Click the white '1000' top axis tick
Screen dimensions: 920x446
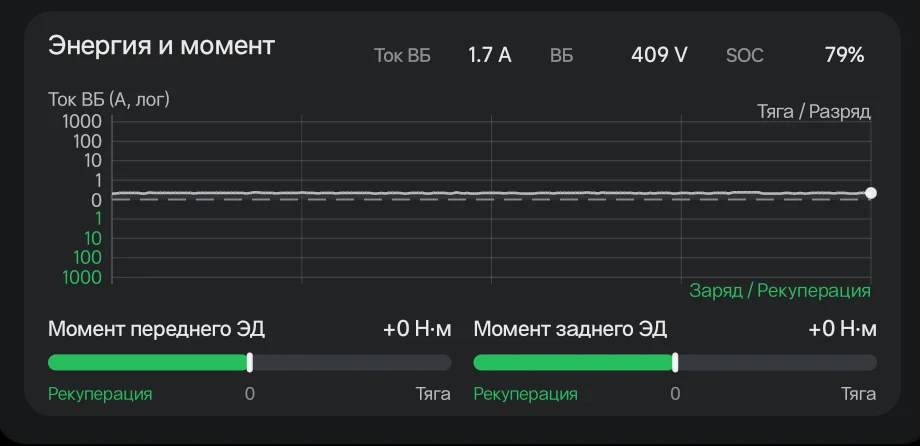[82, 121]
